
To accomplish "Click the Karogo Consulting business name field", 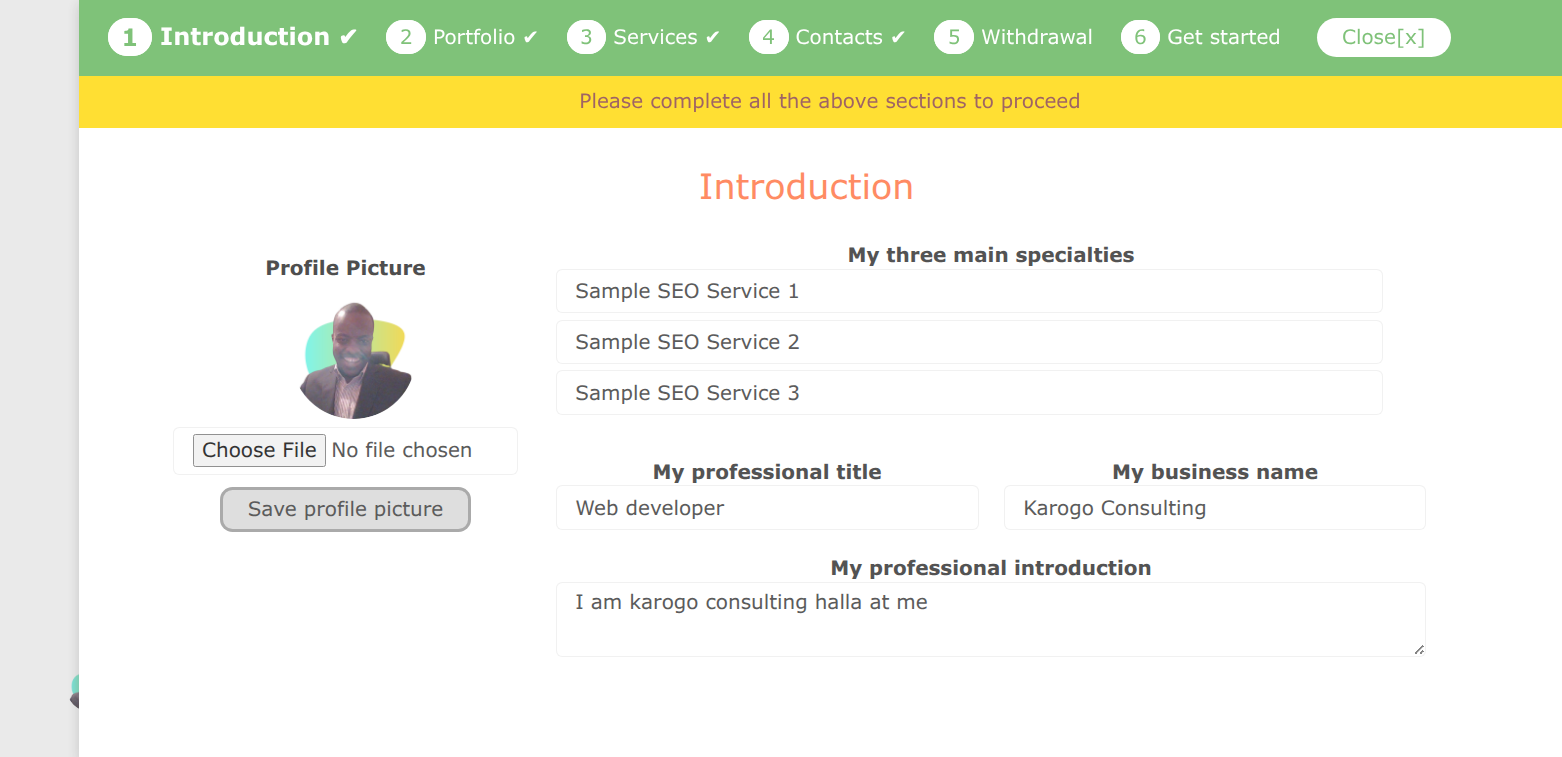I will (x=1213, y=508).
